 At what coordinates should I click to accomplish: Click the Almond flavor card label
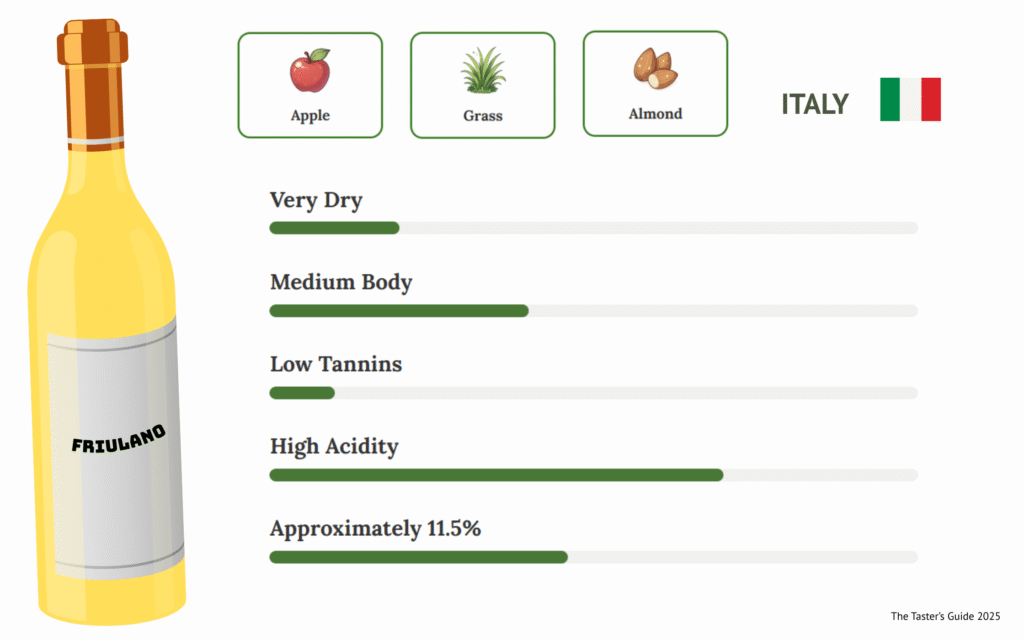click(x=655, y=114)
